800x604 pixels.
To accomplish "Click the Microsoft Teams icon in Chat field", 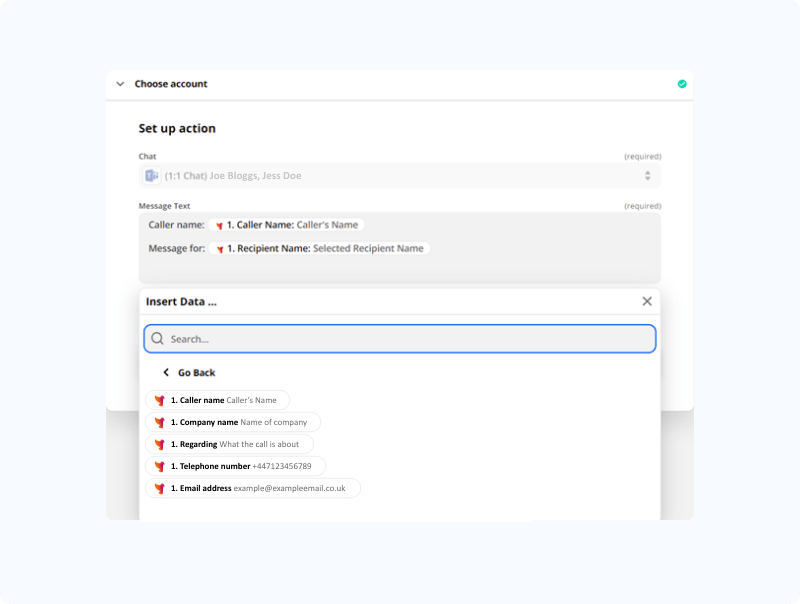I will (152, 175).
